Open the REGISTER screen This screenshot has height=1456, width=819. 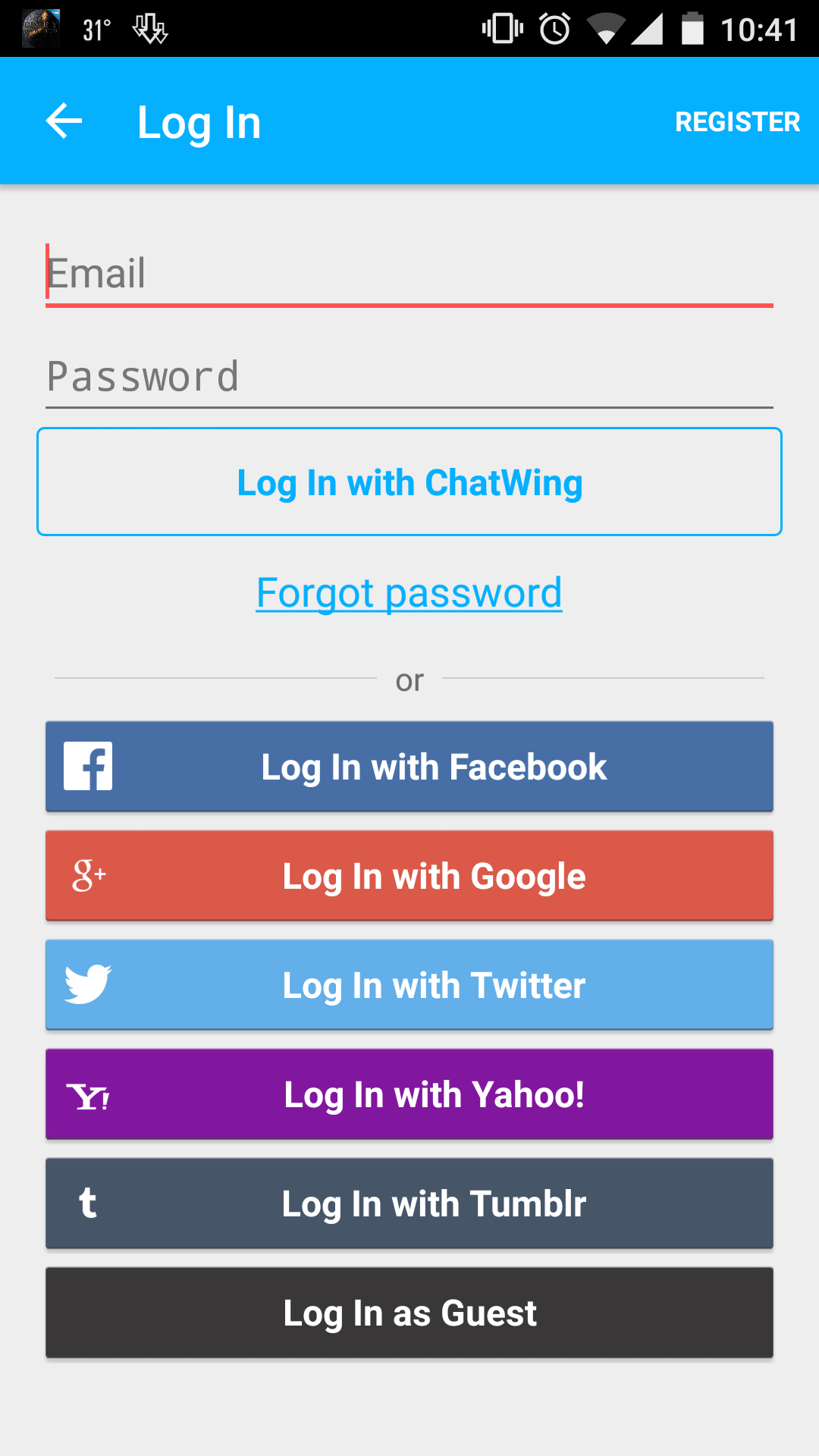(737, 121)
